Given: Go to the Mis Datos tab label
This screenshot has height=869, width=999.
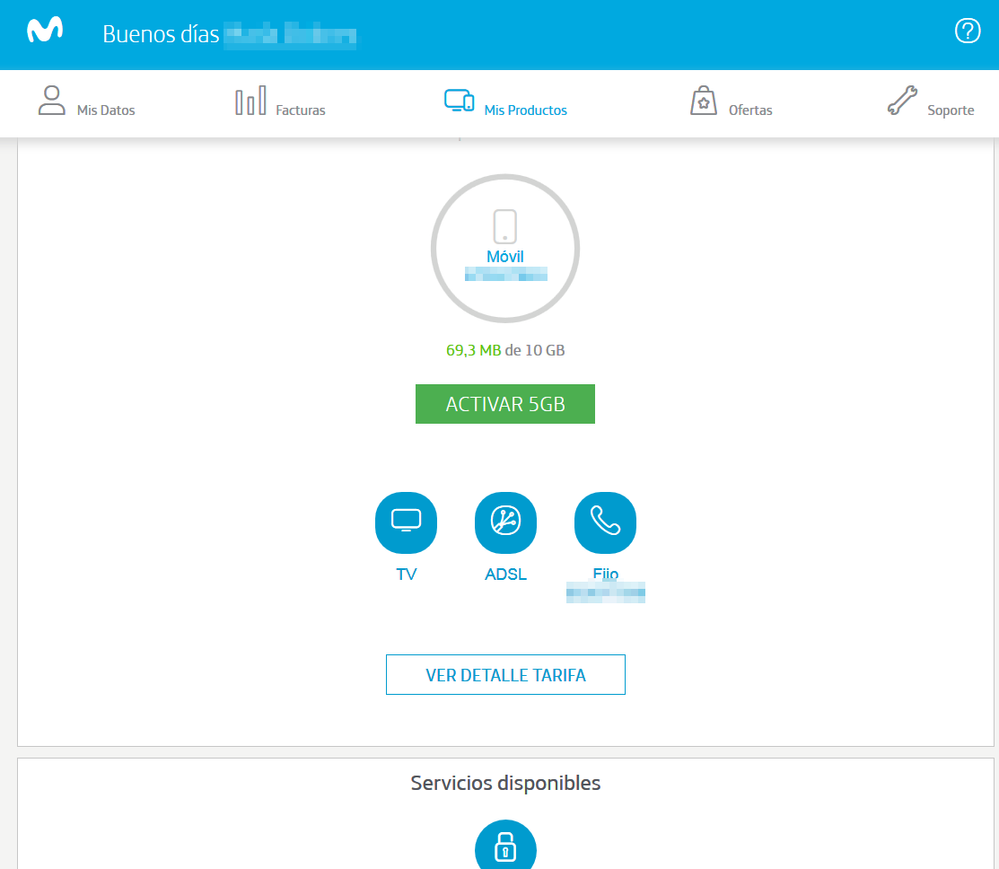Looking at the screenshot, I should [x=106, y=111].
